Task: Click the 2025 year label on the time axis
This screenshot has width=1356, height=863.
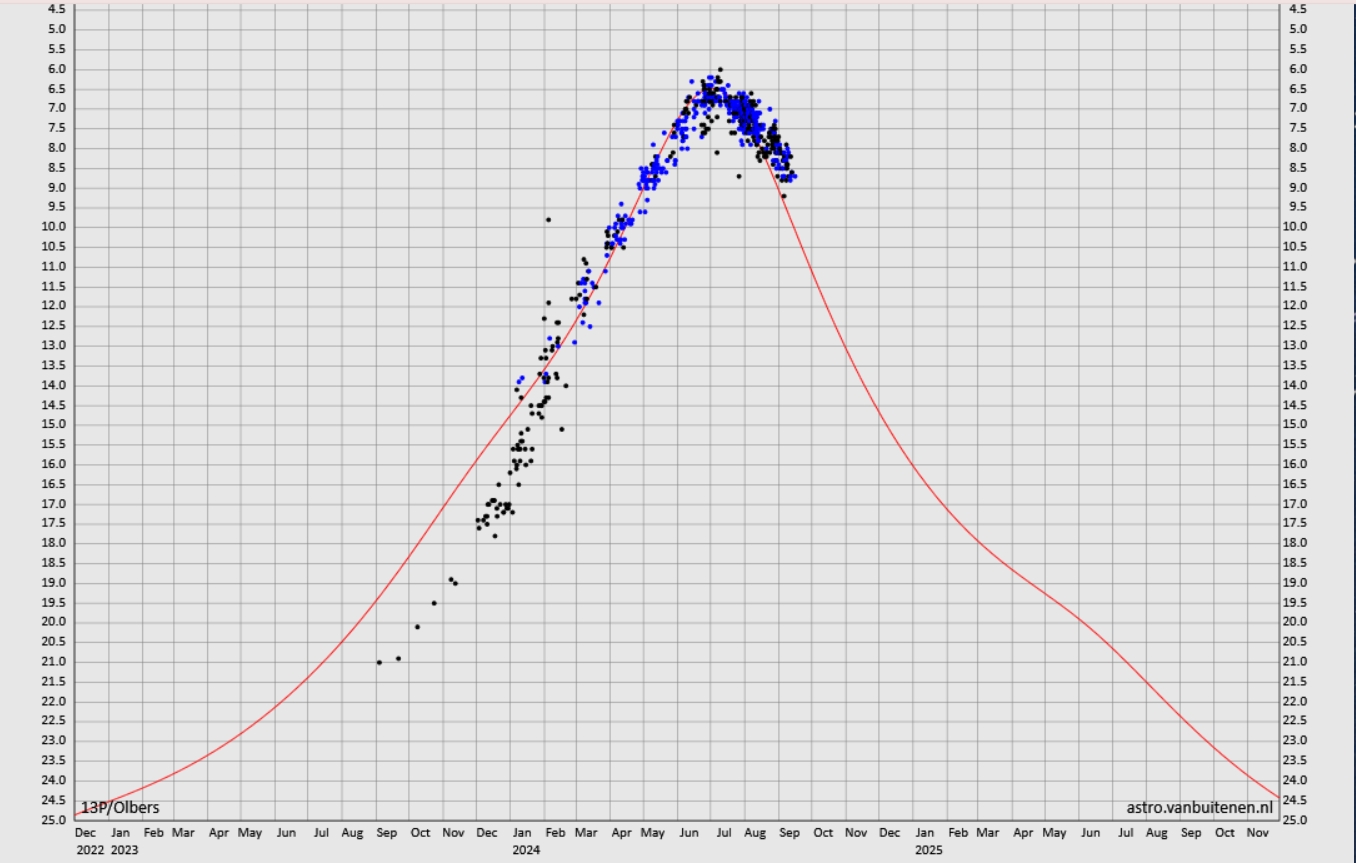Action: 928,850
